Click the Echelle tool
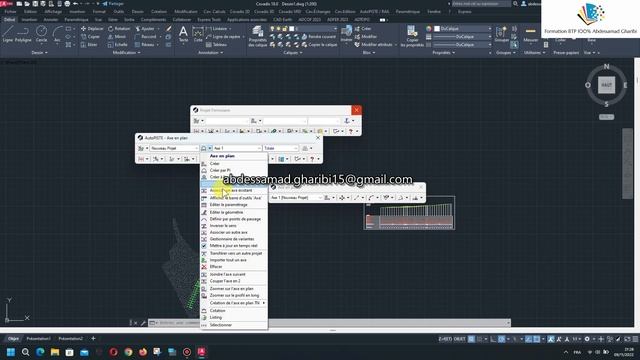This screenshot has width=640, height=360. click(x=118, y=44)
